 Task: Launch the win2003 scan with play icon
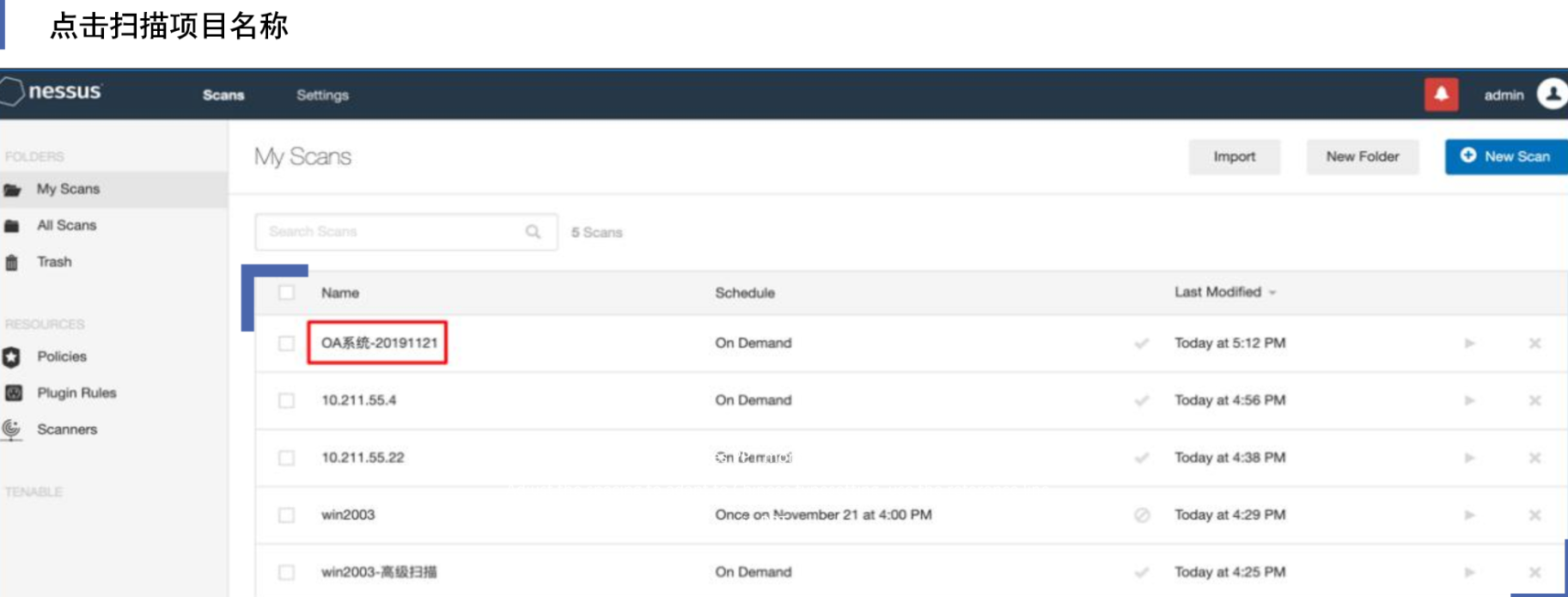tap(1469, 515)
